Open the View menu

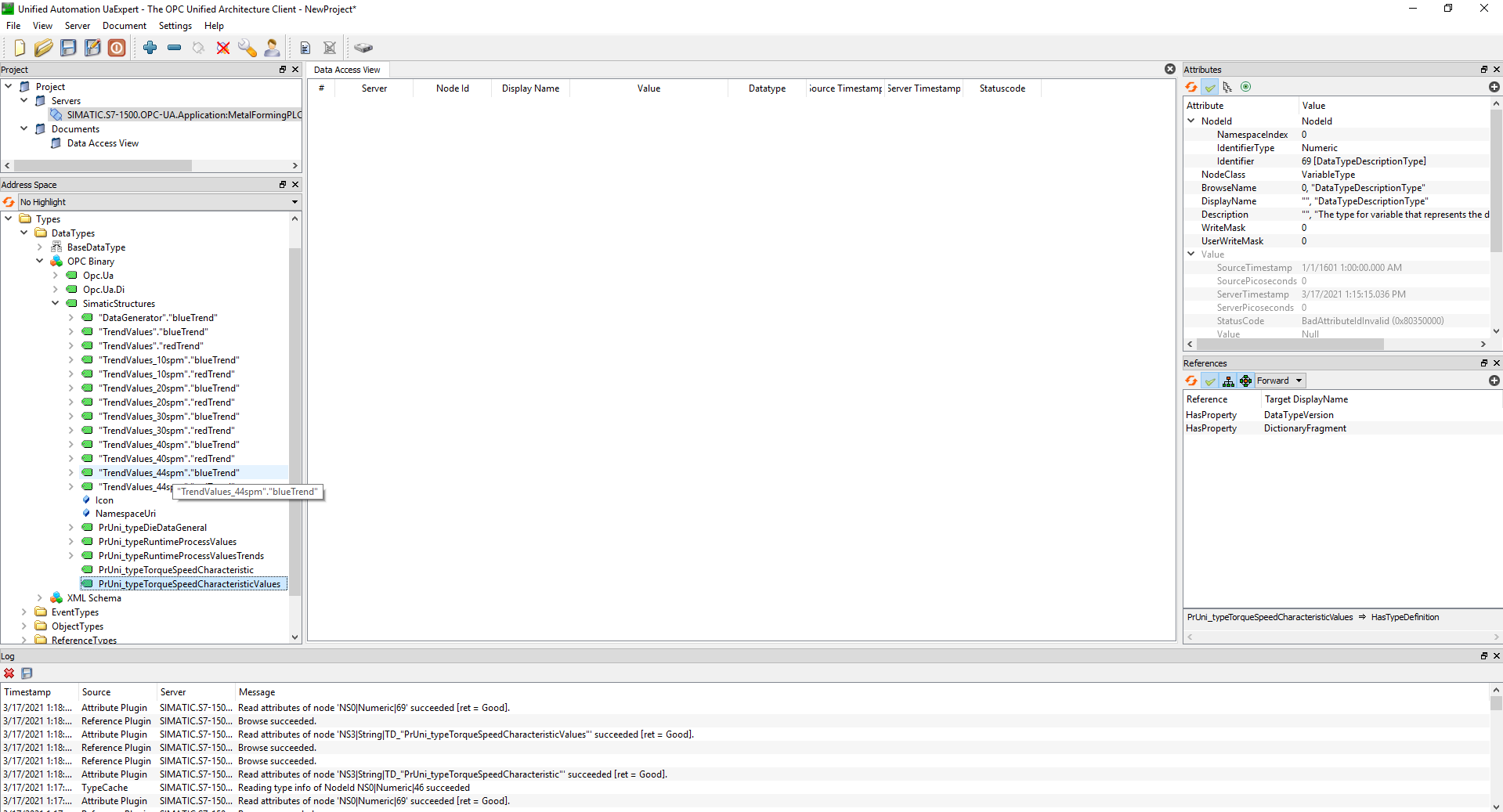43,26
